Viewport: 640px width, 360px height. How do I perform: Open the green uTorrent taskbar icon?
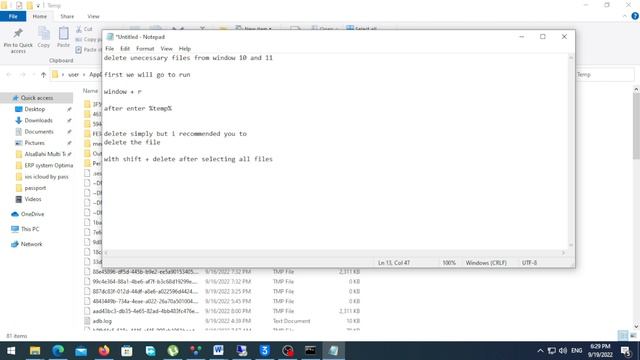pos(173,351)
